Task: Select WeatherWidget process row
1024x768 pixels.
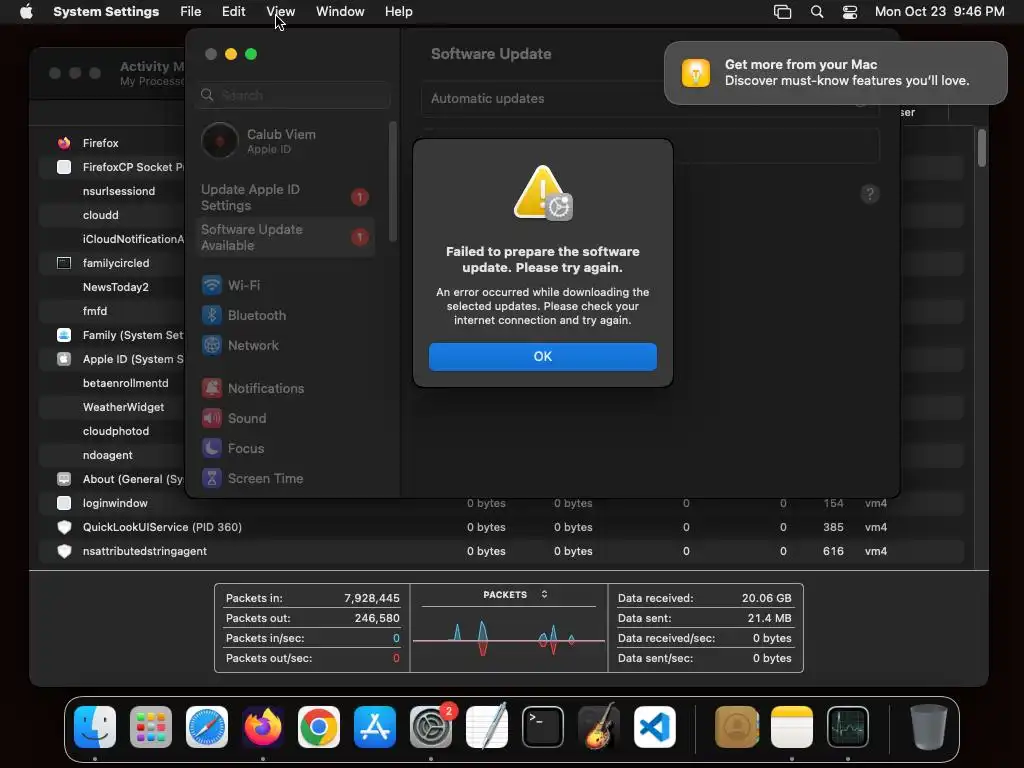Action: 123,408
